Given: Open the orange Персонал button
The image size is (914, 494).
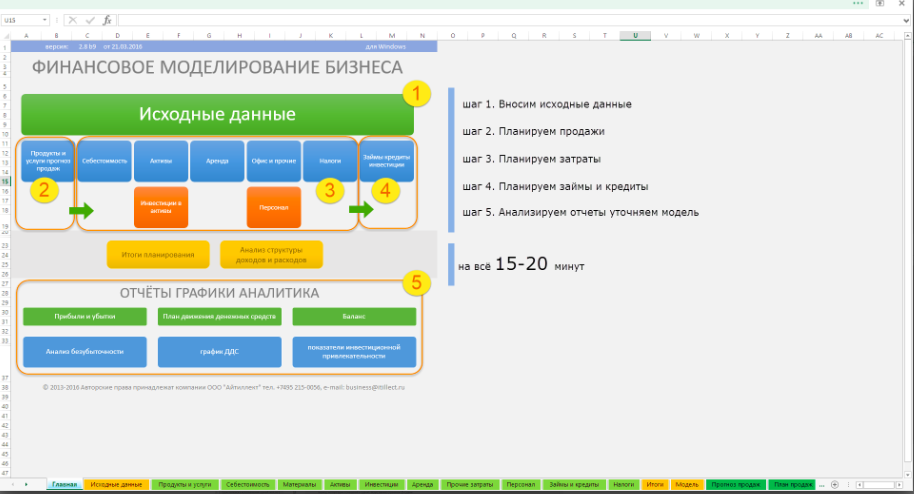Looking at the screenshot, I should coord(274,207).
